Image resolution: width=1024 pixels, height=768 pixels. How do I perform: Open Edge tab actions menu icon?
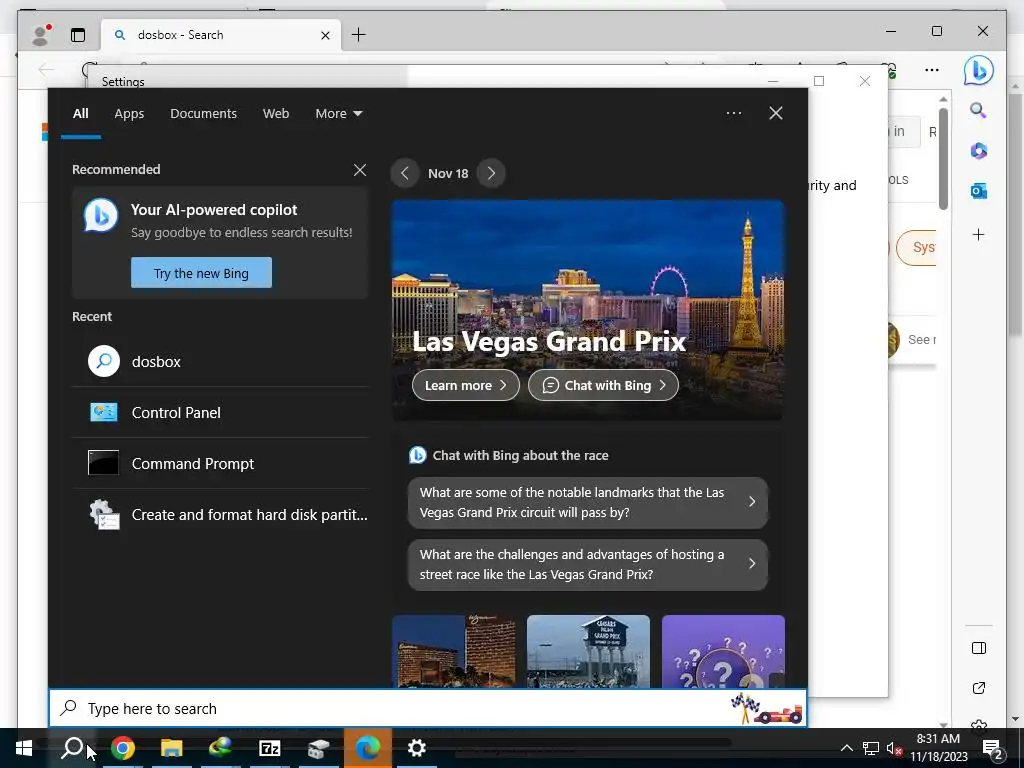point(78,35)
